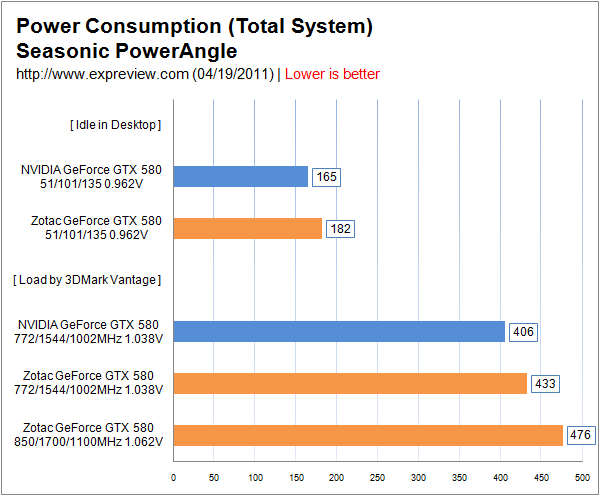The width and height of the screenshot is (600, 496).
Task: Select the orange Zotac 772MHz load bar
Action: [x=350, y=384]
